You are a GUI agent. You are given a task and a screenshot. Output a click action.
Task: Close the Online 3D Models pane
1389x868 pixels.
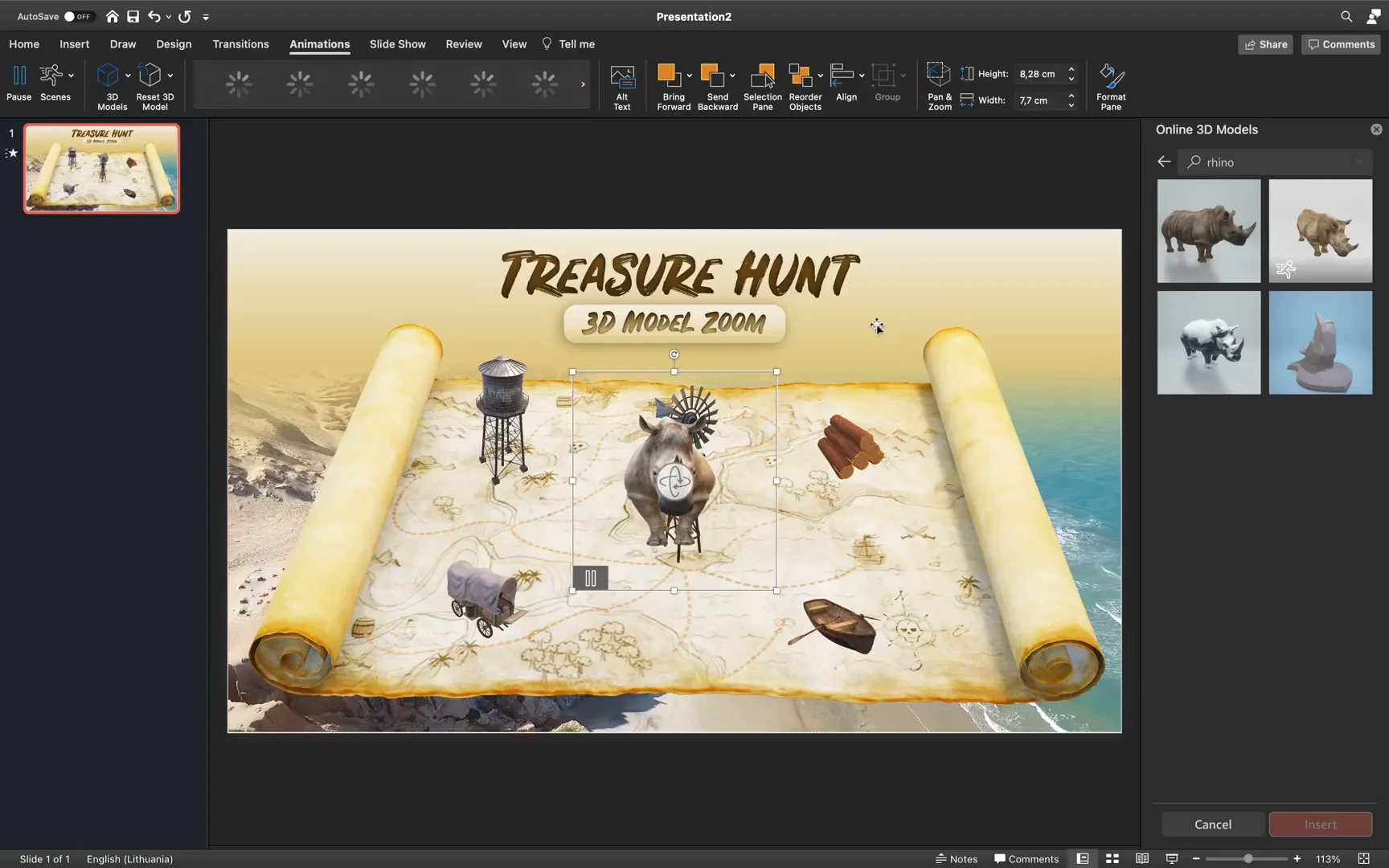[x=1376, y=129]
